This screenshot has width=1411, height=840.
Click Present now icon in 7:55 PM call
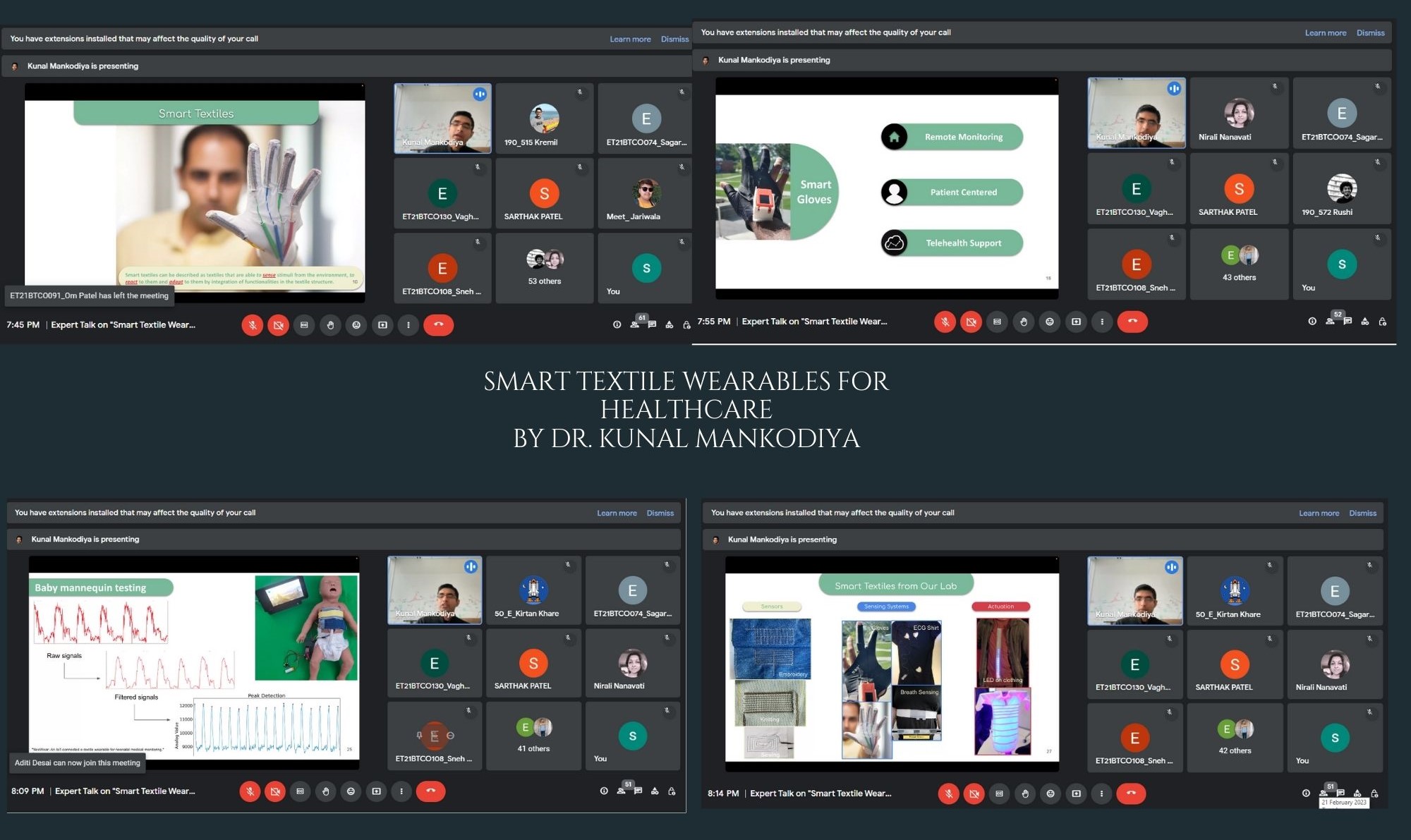tap(1076, 322)
